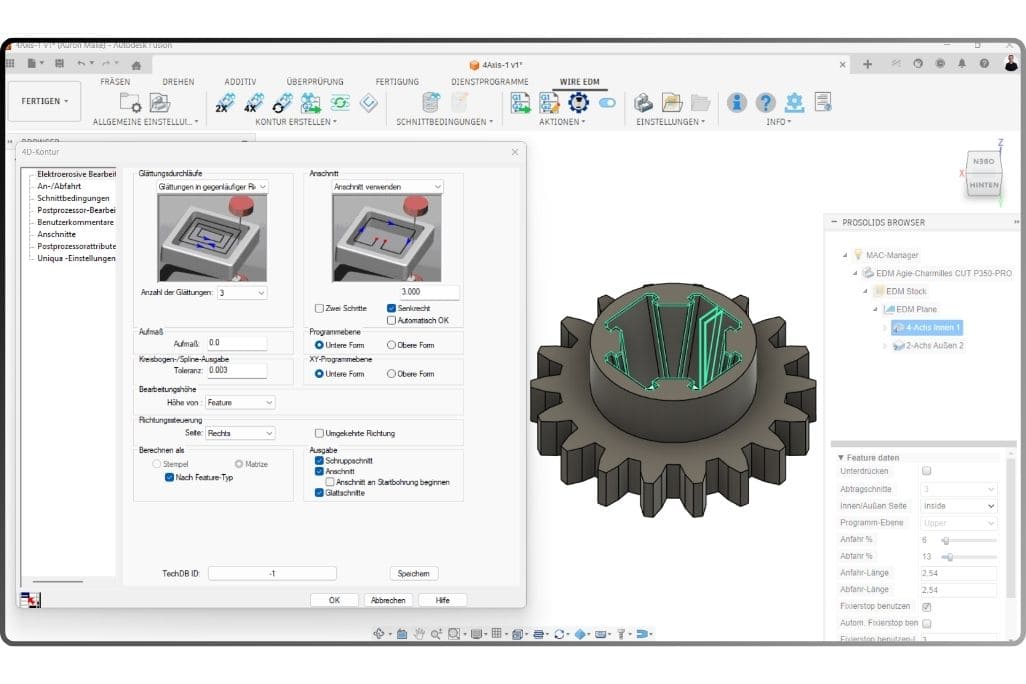Open the folder-with-gear general settings icon
The width and height of the screenshot is (1026, 684).
pyautogui.click(x=130, y=103)
